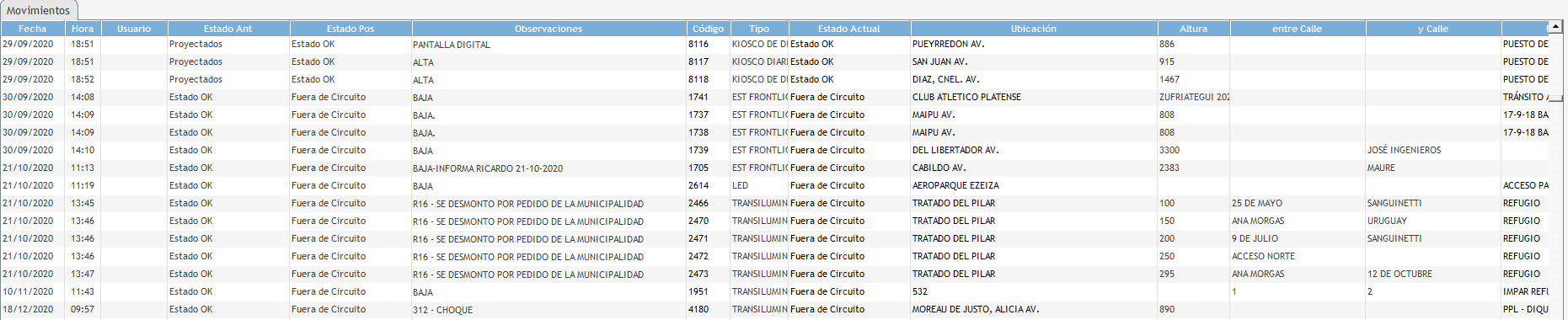This screenshot has width=1568, height=320.
Task: Click the Estado Ant column header
Action: coord(228,29)
